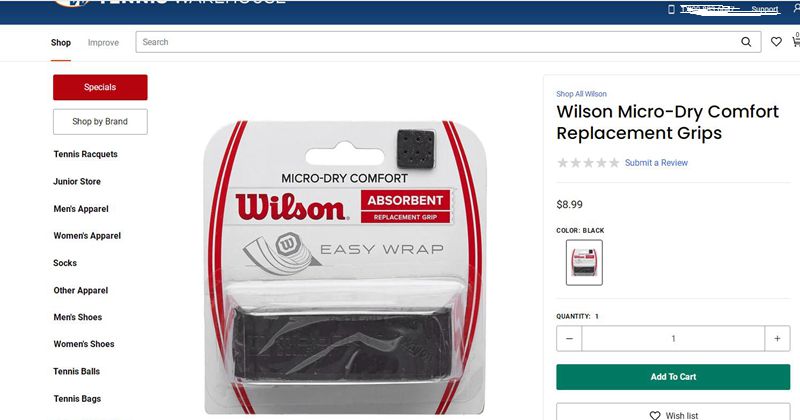The height and width of the screenshot is (420, 800).
Task: Click the red Specials button
Action: tap(100, 87)
